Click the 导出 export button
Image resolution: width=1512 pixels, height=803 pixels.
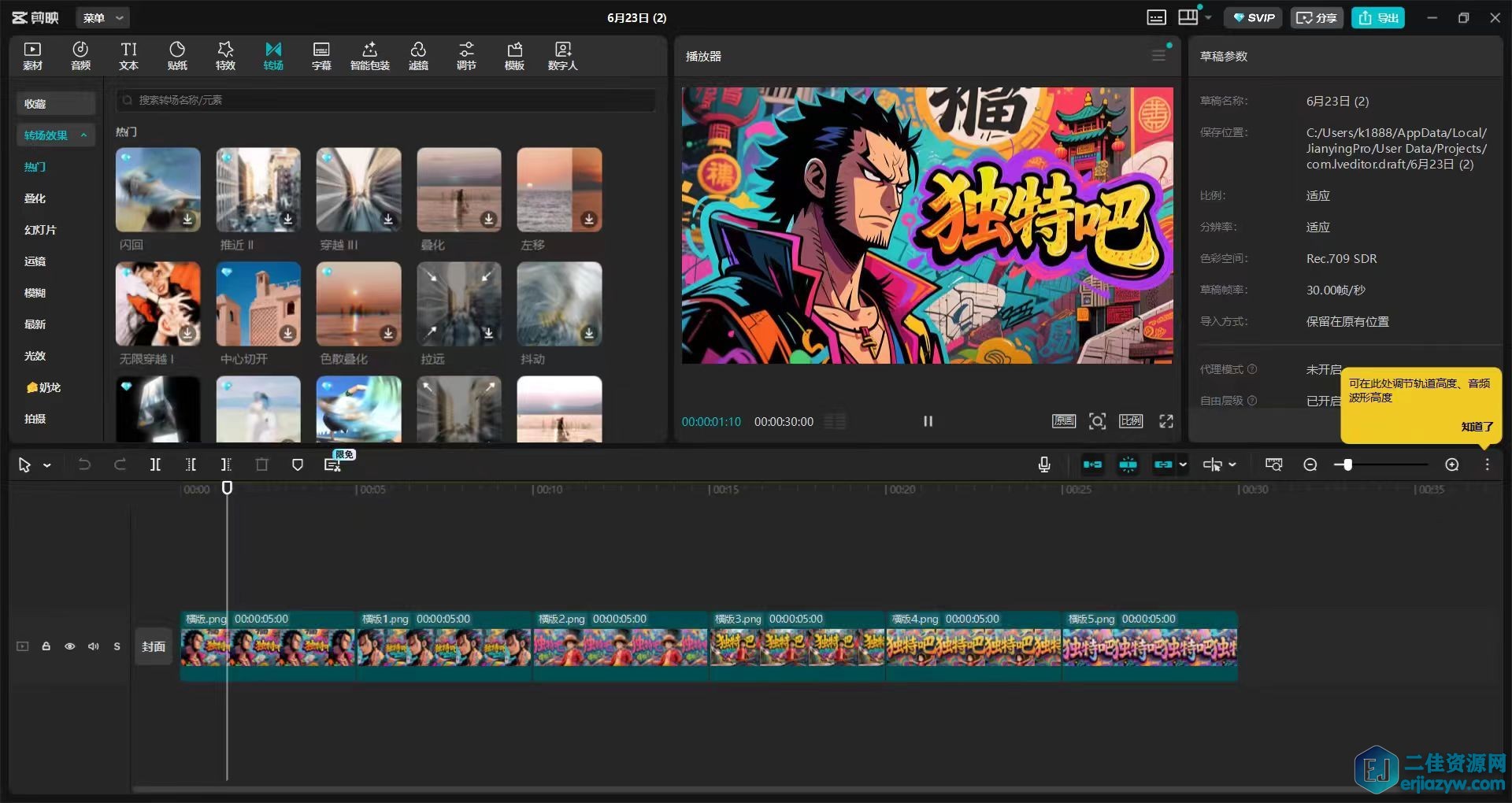point(1378,17)
